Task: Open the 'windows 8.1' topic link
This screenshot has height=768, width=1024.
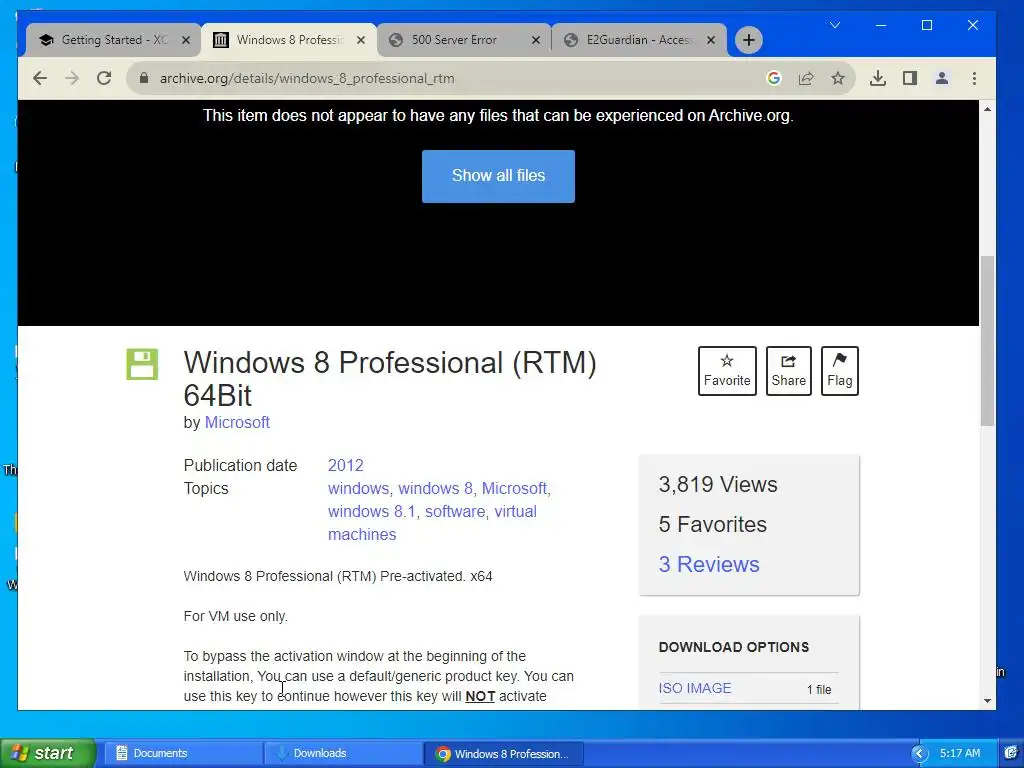Action: (372, 511)
